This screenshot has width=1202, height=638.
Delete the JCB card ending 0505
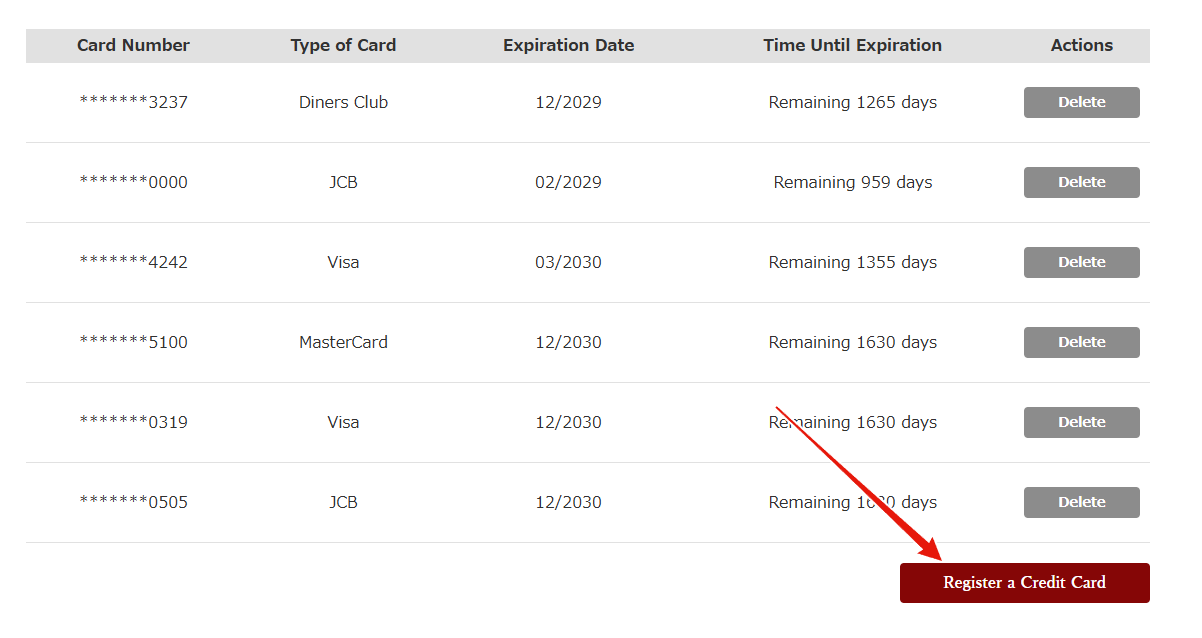pos(1081,502)
